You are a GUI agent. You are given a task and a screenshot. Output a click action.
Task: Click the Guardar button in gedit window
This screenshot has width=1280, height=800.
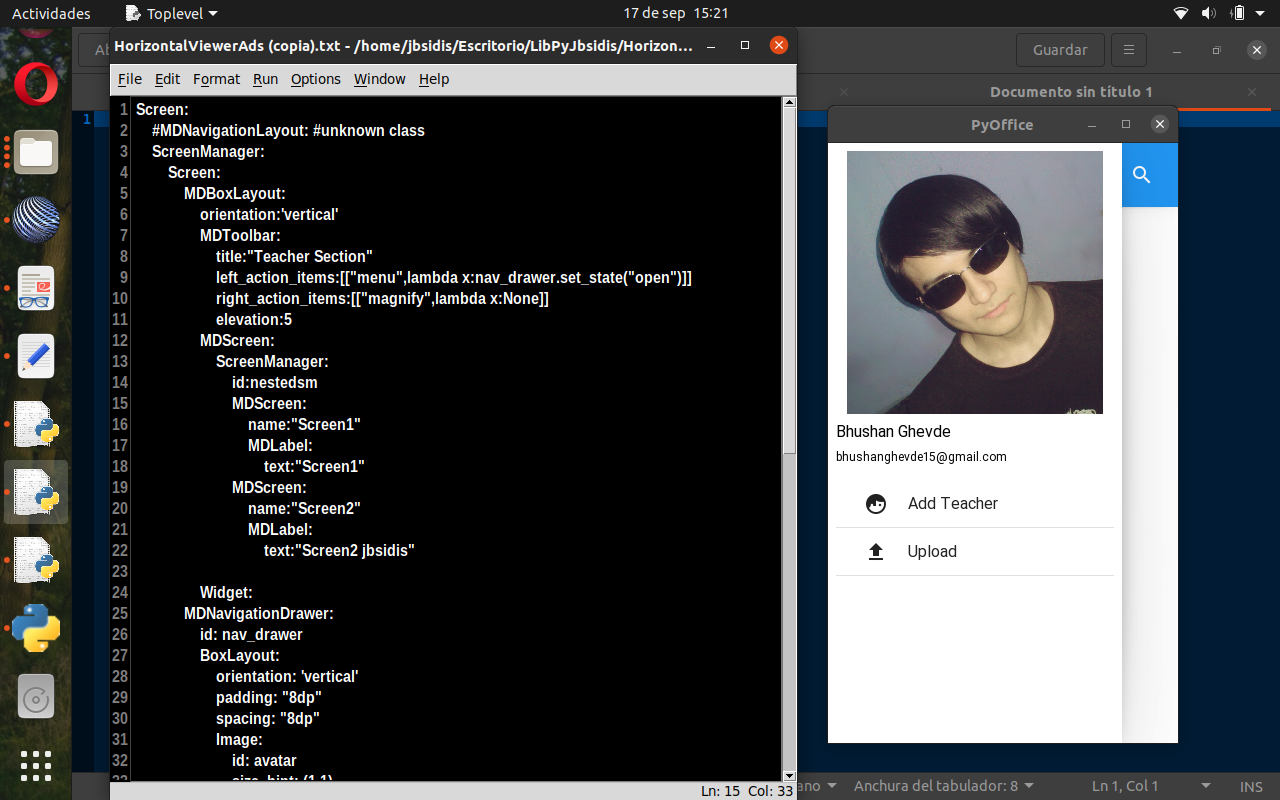point(1060,50)
